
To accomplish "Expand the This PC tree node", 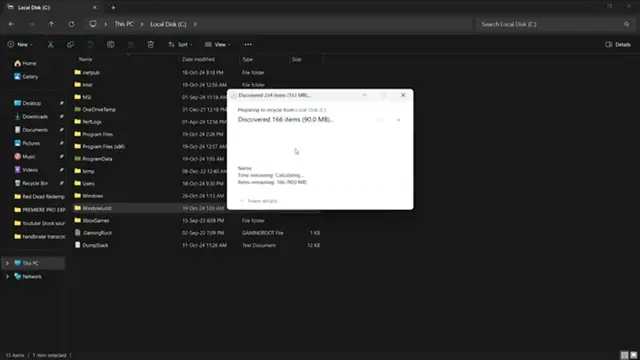I will coord(7,263).
